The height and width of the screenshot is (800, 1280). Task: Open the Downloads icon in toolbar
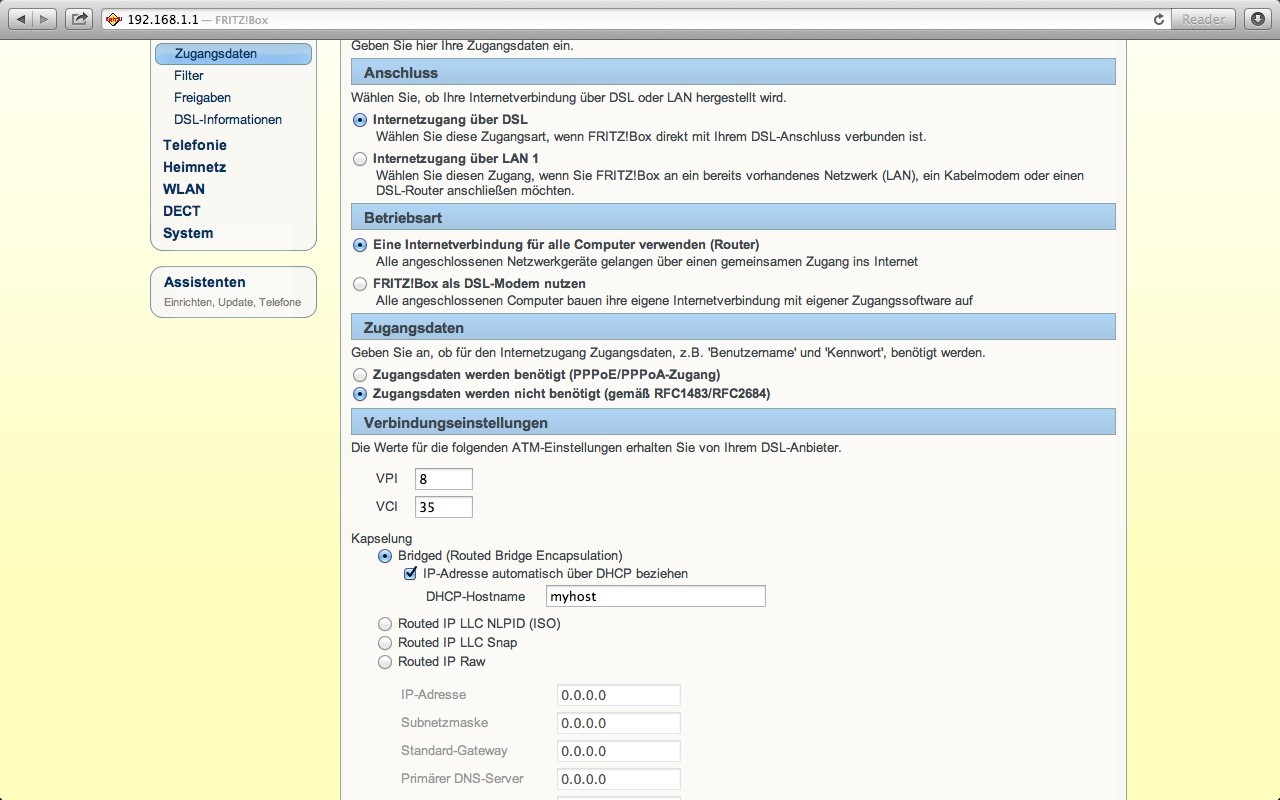[x=1257, y=19]
